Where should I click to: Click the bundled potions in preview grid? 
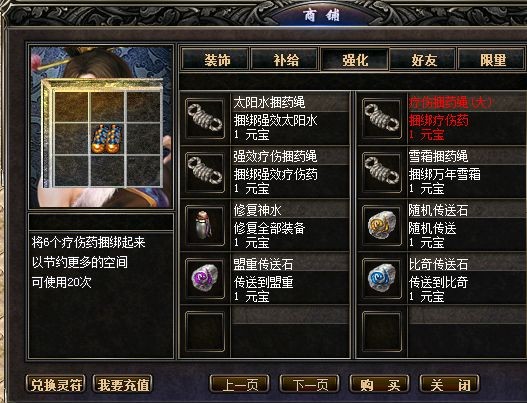point(107,138)
